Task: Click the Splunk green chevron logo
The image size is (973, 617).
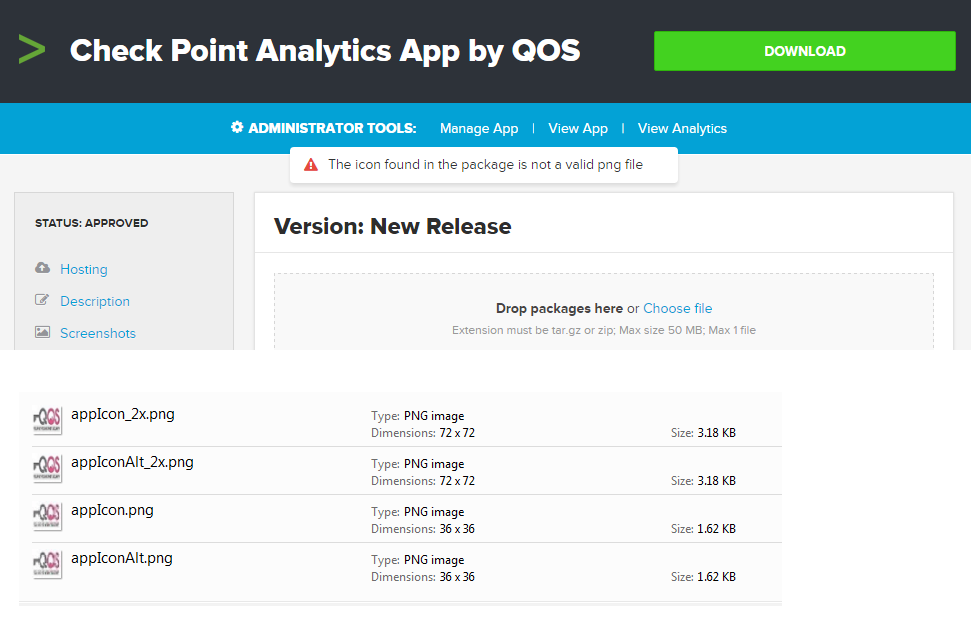Action: [32, 49]
